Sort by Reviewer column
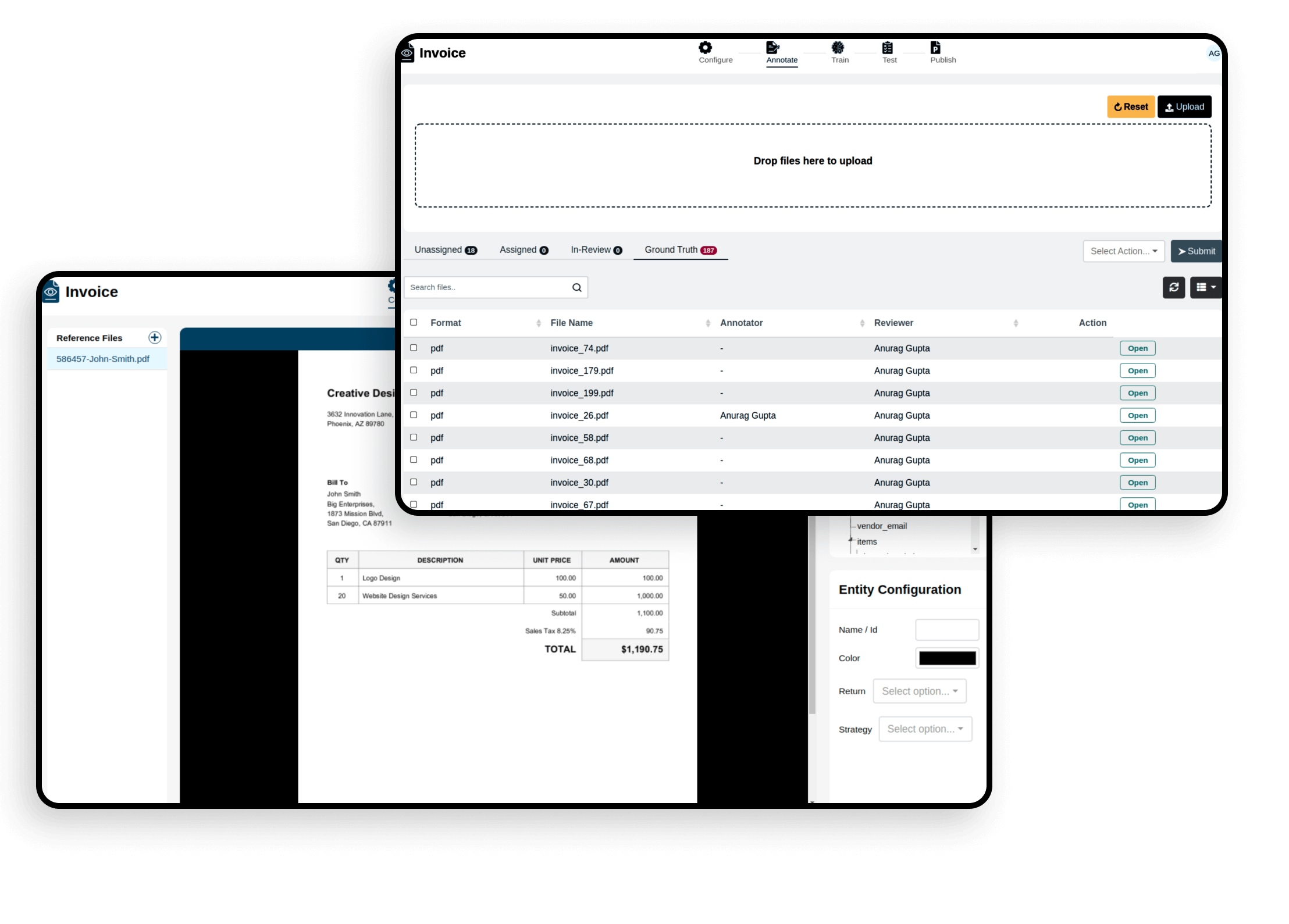Viewport: 1289px width, 924px height. point(1016,323)
